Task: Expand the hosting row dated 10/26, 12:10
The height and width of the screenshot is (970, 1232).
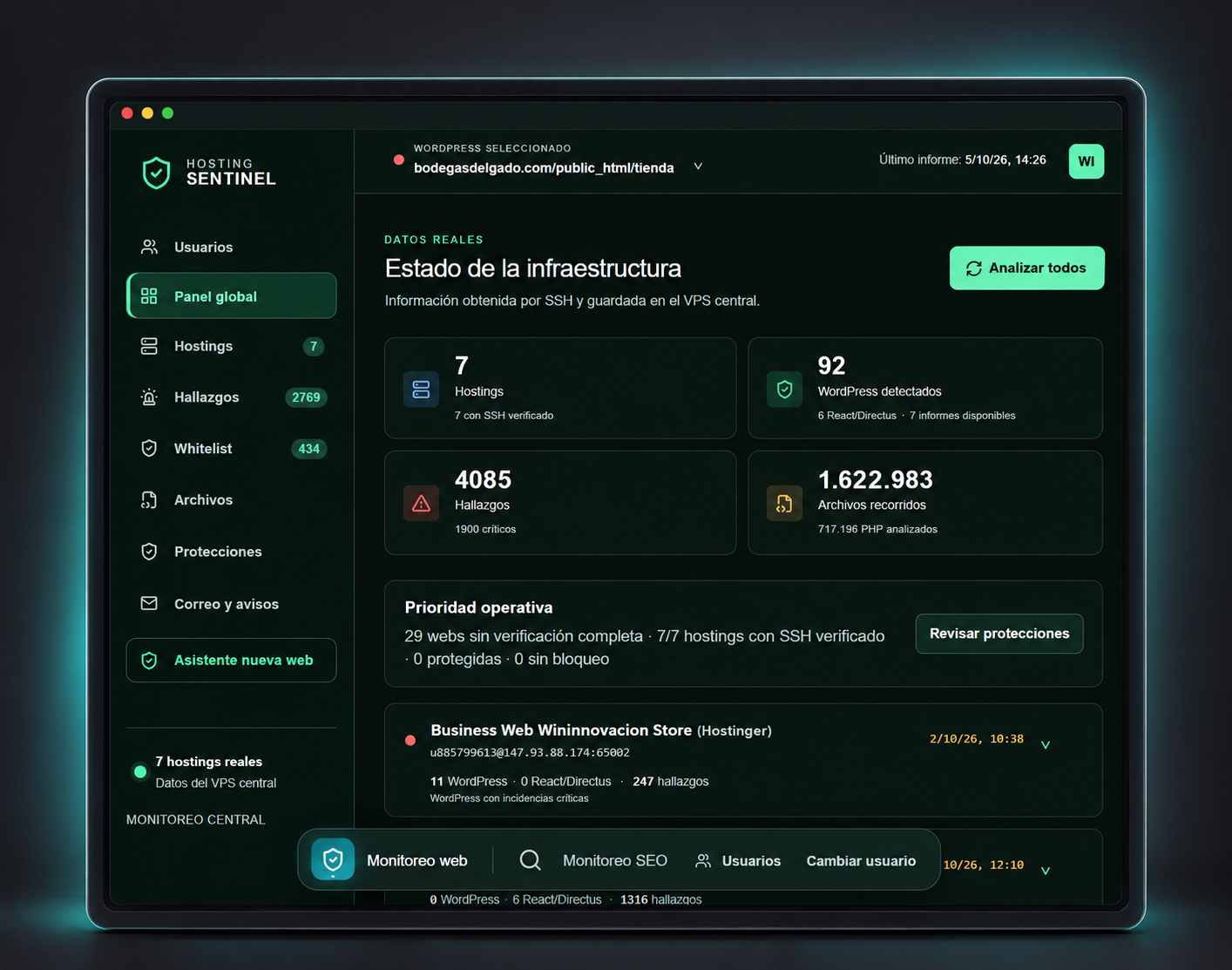Action: [1046, 871]
